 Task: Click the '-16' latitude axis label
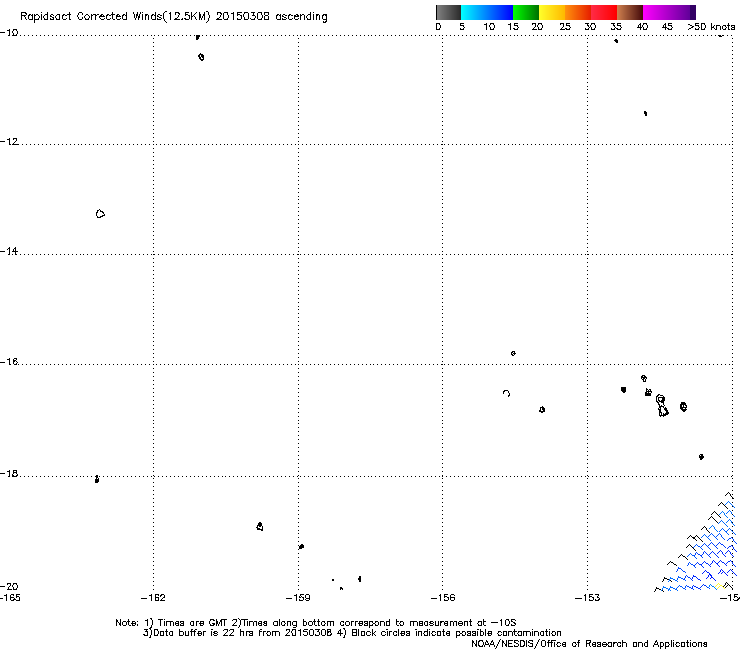click(9, 362)
